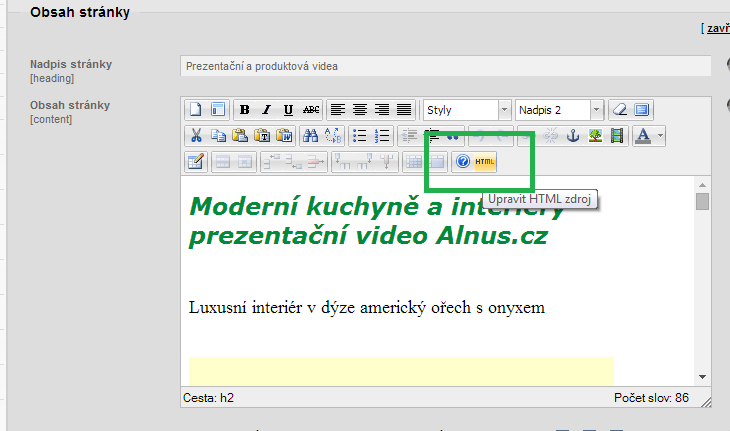Open the template insert icon

click(218, 110)
